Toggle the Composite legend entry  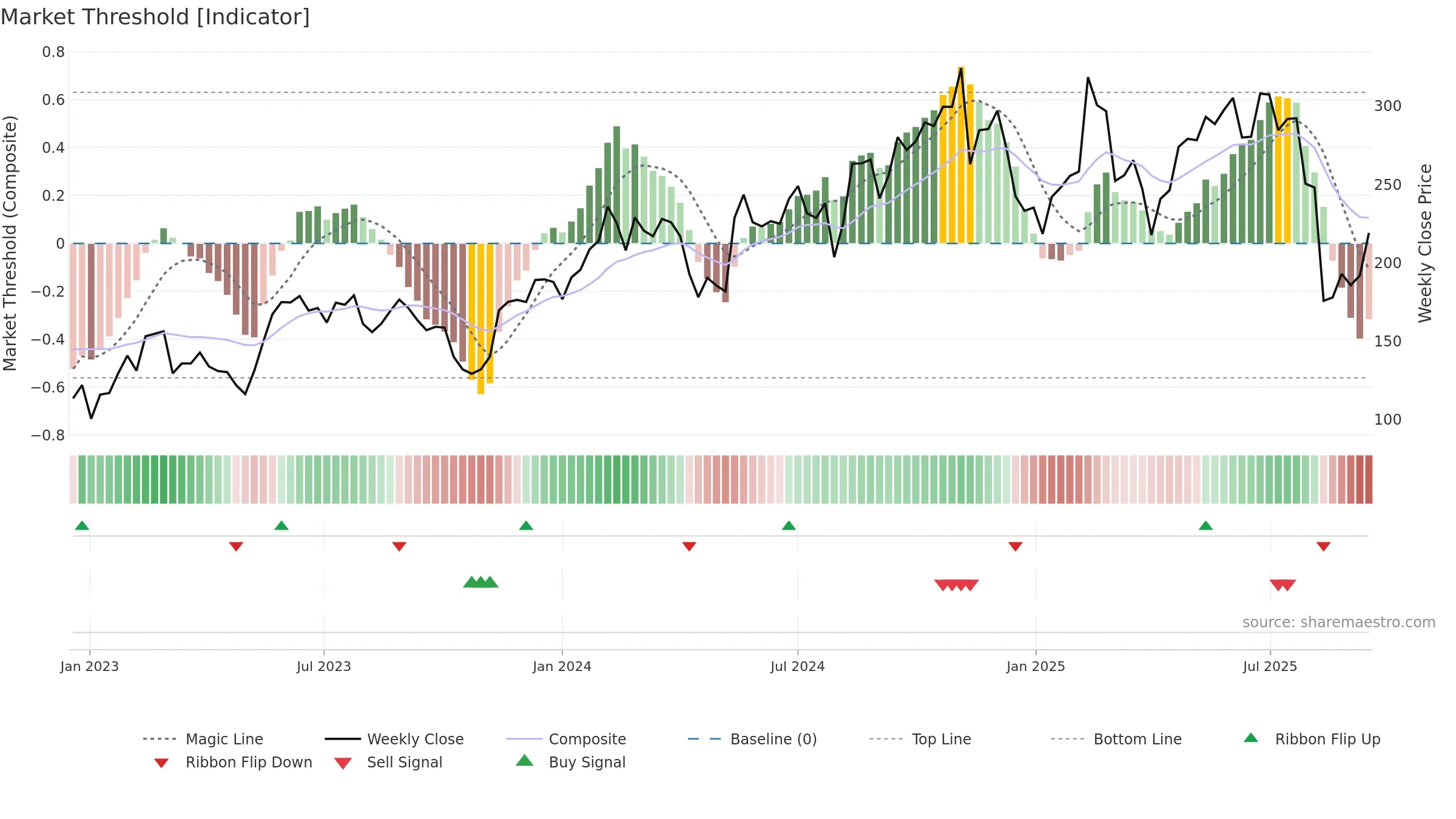(x=566, y=740)
